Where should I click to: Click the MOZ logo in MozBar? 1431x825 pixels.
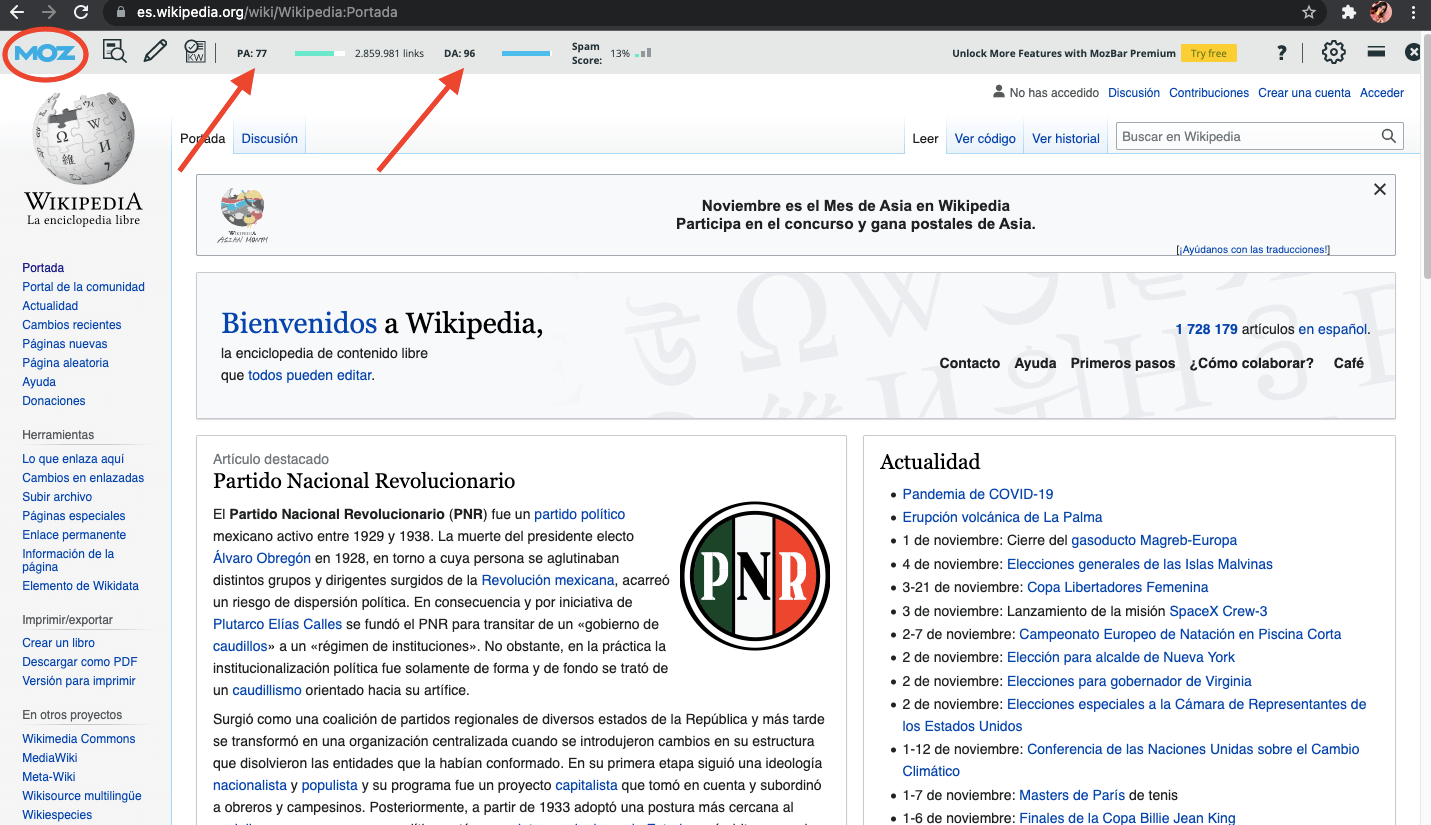(x=46, y=53)
